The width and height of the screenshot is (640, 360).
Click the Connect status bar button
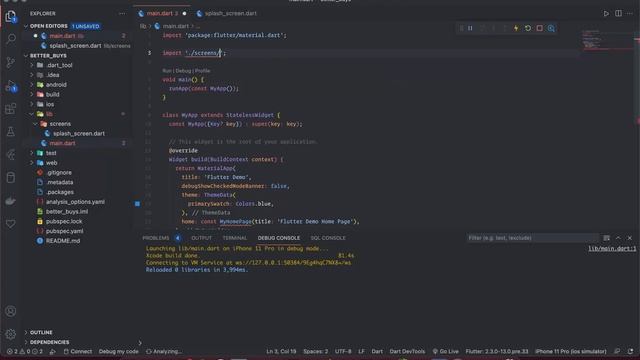[x=78, y=351]
